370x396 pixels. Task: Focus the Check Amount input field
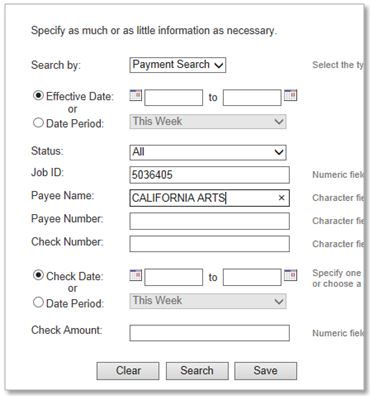(209, 333)
